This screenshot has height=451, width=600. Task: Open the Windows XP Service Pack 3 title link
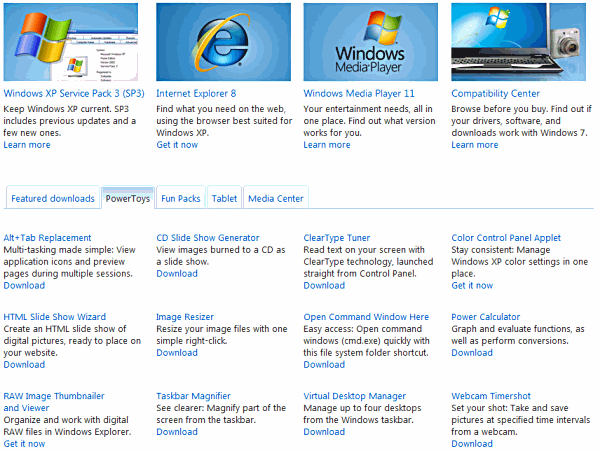tap(72, 93)
